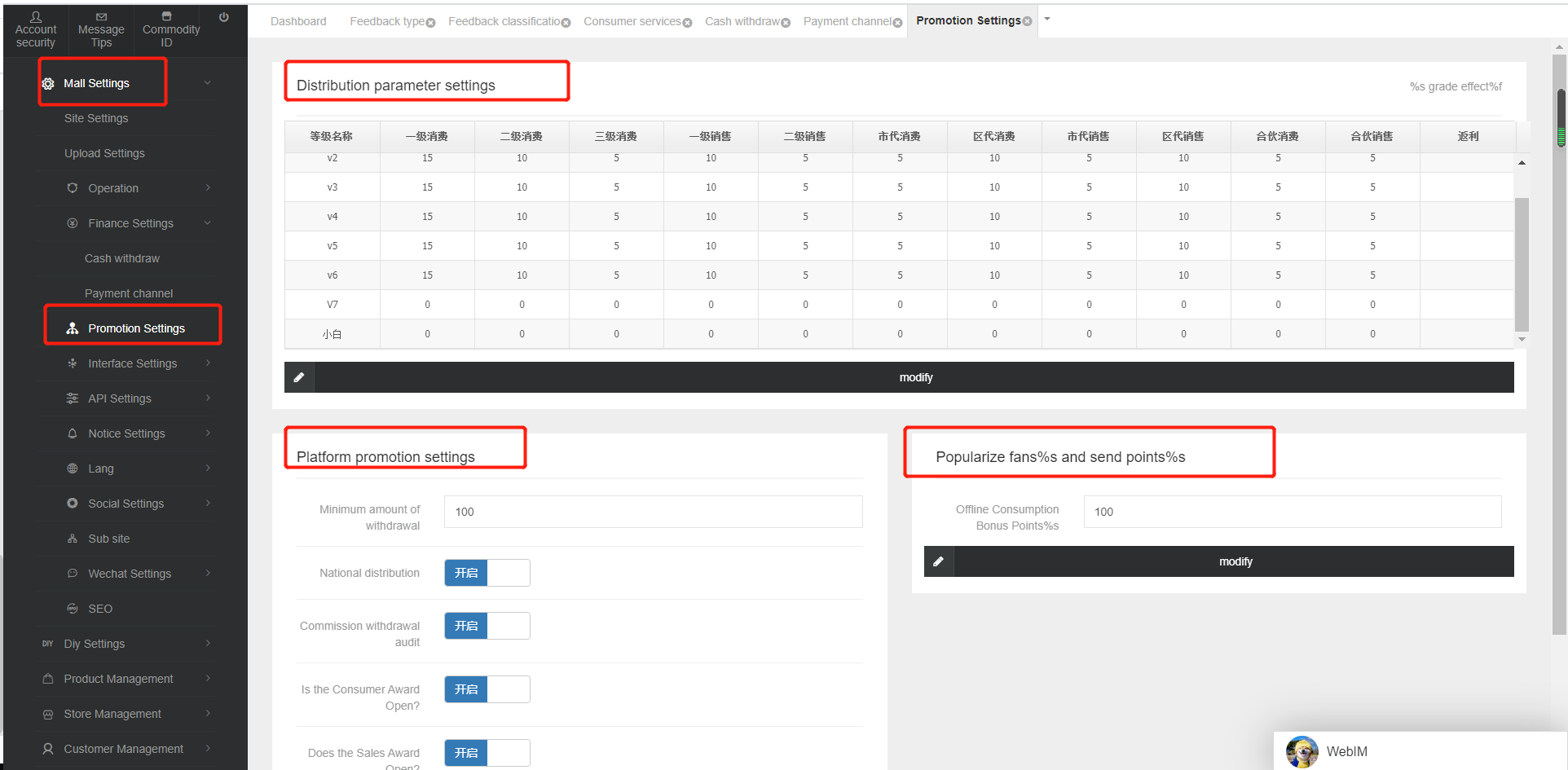This screenshot has height=770, width=1568.
Task: Click Wechat Settings chat icon
Action: [x=73, y=574]
